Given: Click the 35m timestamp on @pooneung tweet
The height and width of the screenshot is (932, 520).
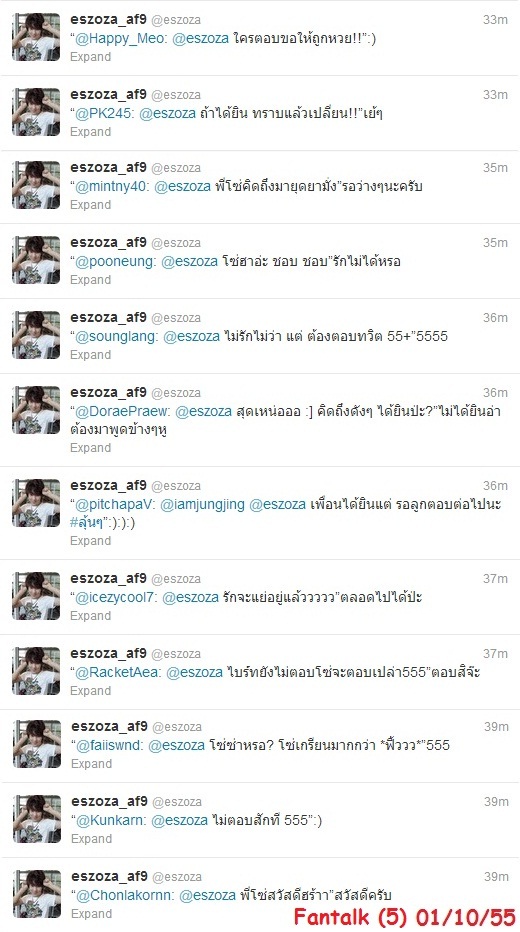Looking at the screenshot, I should pos(495,243).
